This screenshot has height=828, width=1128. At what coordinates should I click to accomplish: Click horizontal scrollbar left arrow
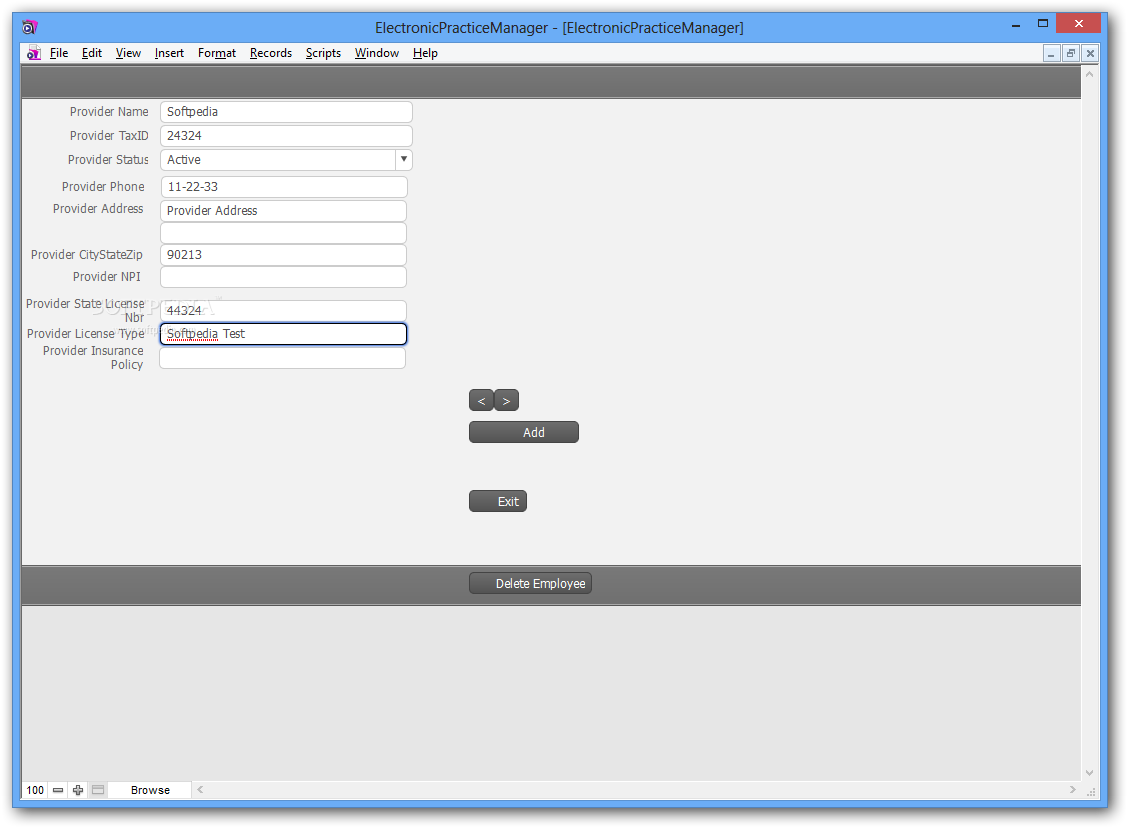pyautogui.click(x=201, y=790)
